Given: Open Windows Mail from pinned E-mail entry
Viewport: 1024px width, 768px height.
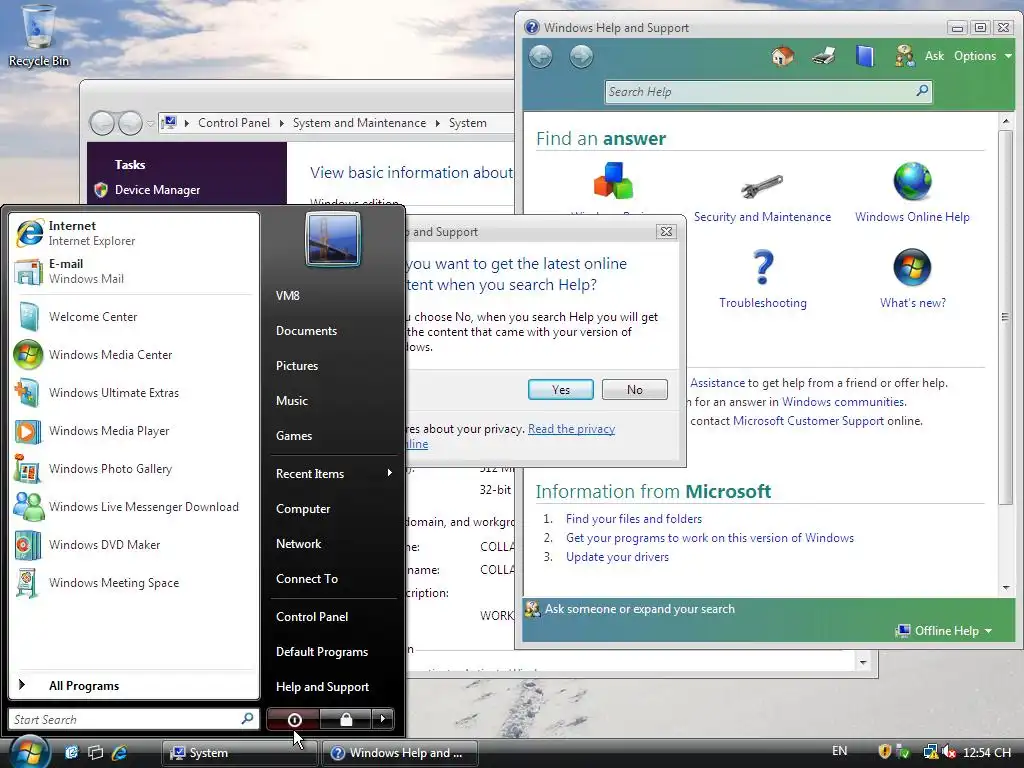Looking at the screenshot, I should pyautogui.click(x=134, y=271).
